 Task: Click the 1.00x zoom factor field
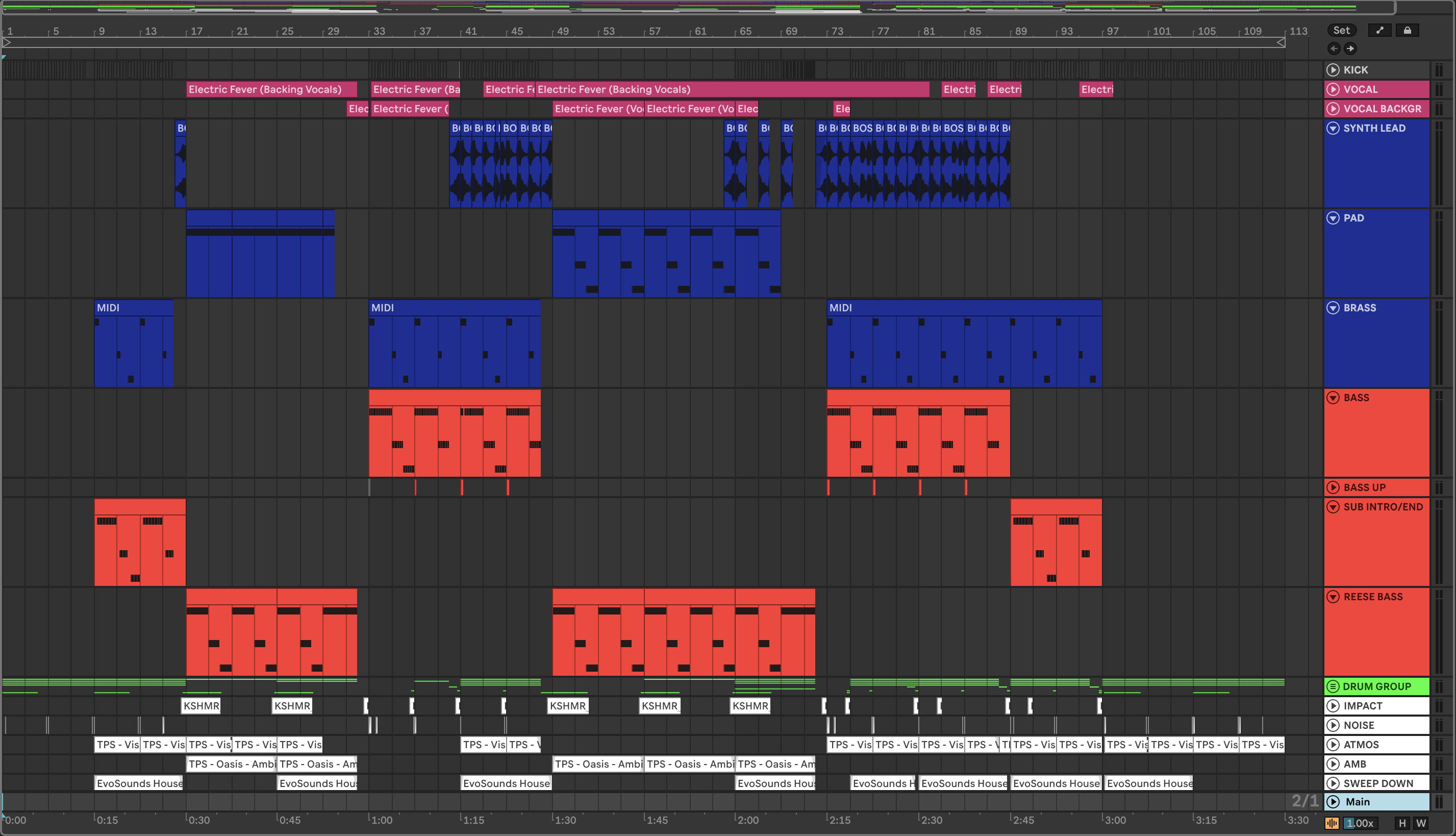pos(1360,823)
